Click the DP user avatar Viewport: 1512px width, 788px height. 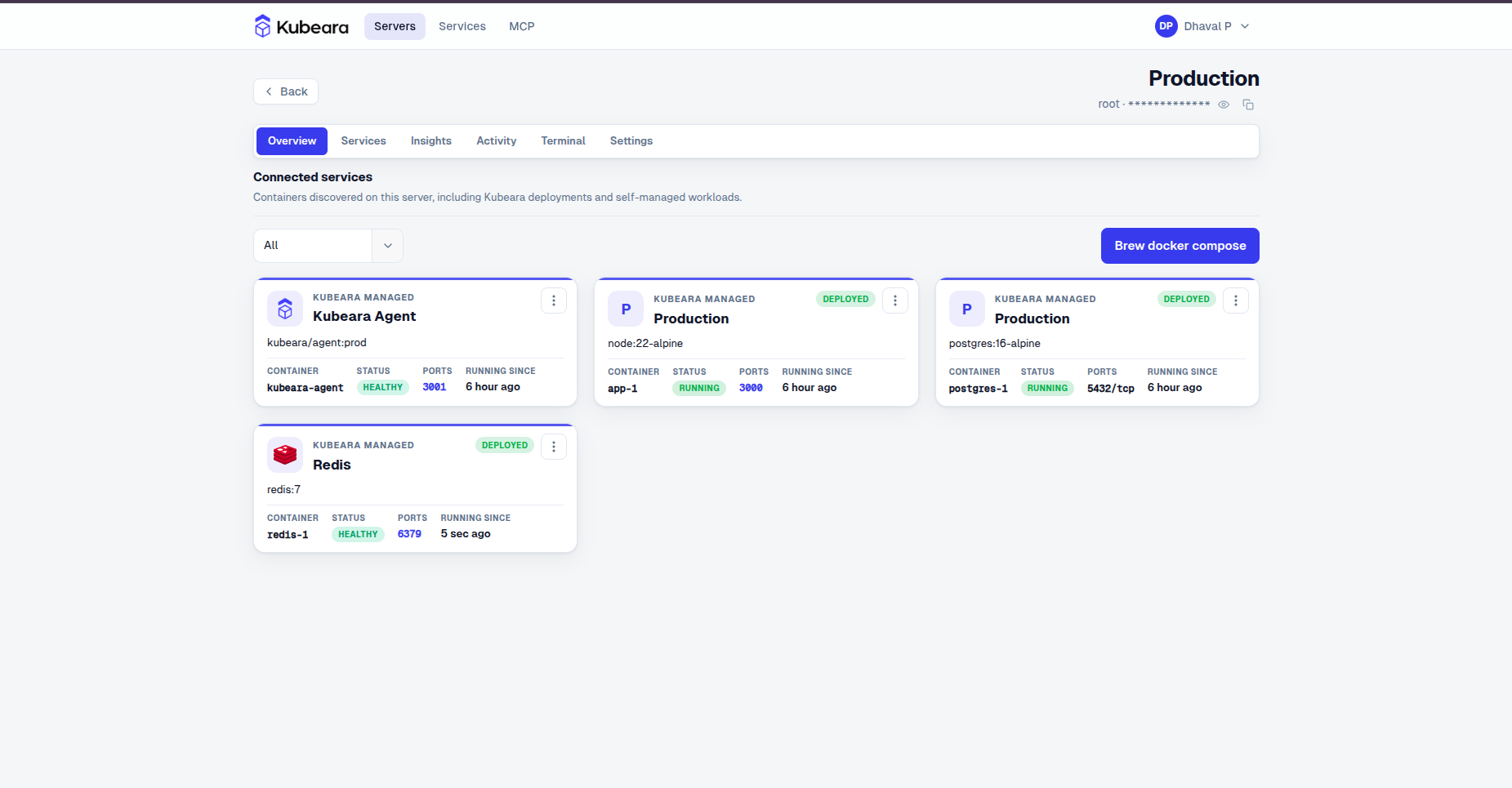[x=1166, y=26]
